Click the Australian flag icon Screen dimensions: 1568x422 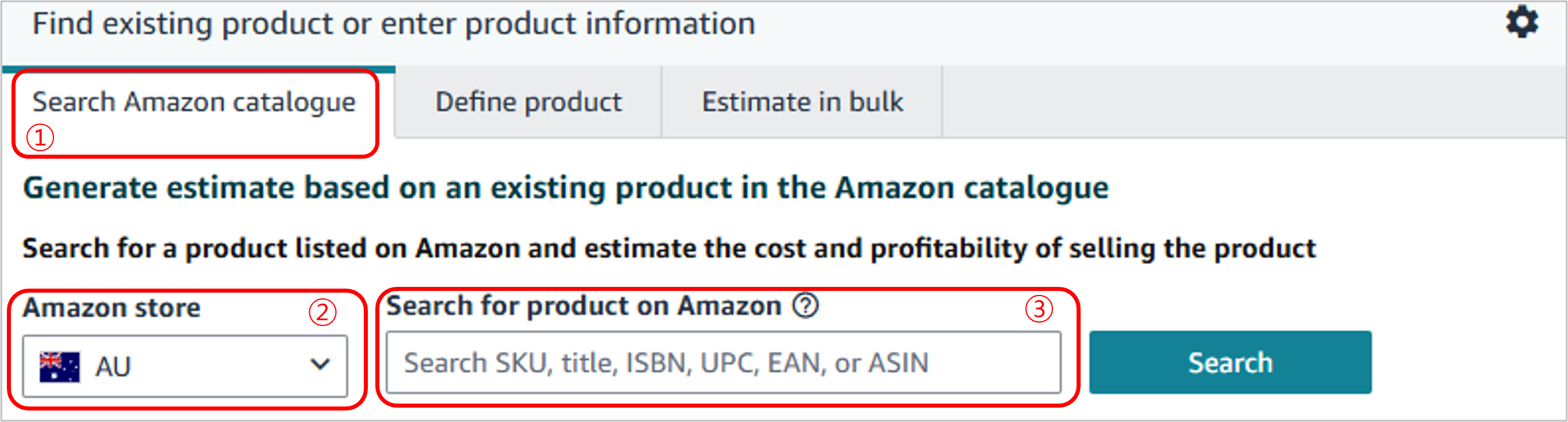click(60, 367)
